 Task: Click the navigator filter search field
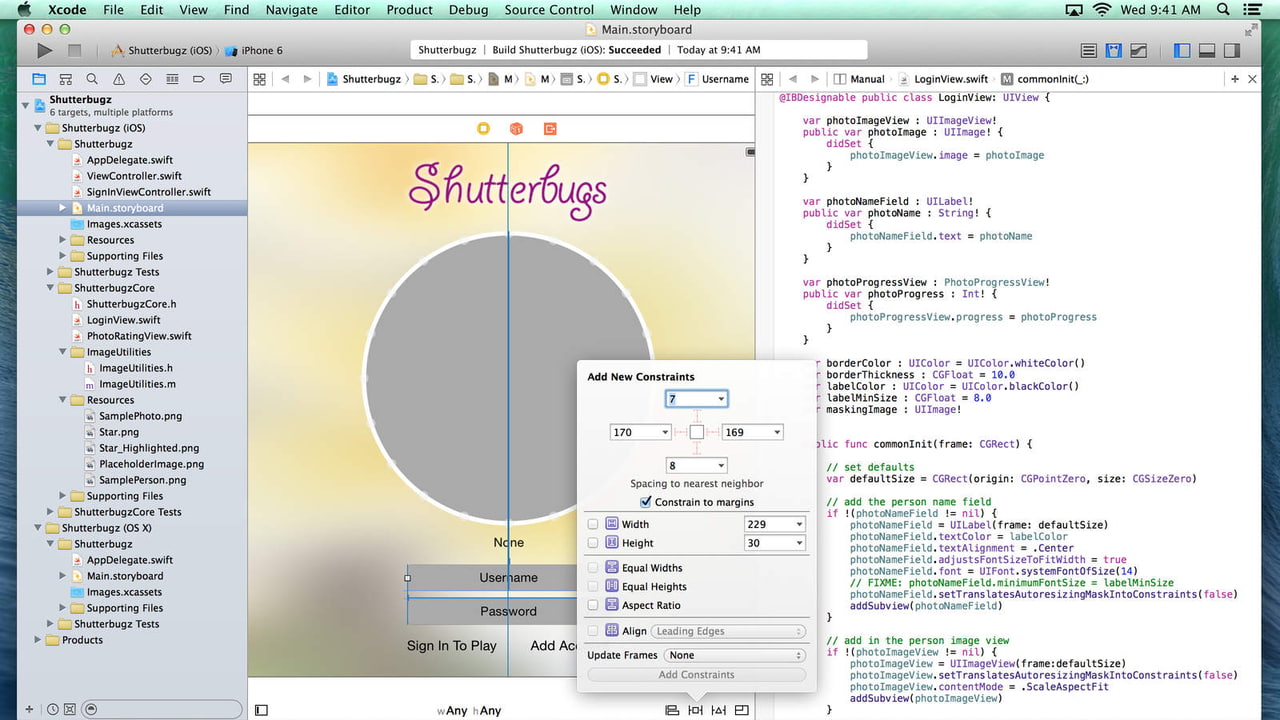[x=162, y=709]
